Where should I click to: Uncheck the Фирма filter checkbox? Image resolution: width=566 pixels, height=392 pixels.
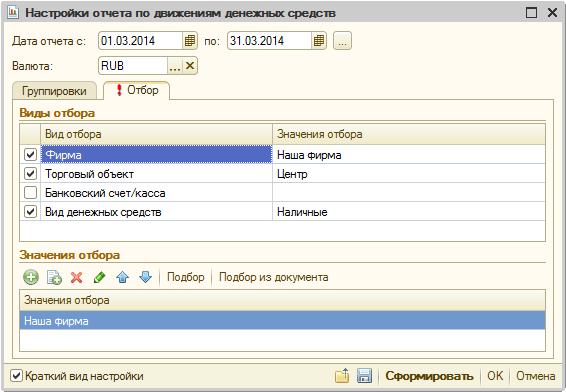pyautogui.click(x=30, y=155)
